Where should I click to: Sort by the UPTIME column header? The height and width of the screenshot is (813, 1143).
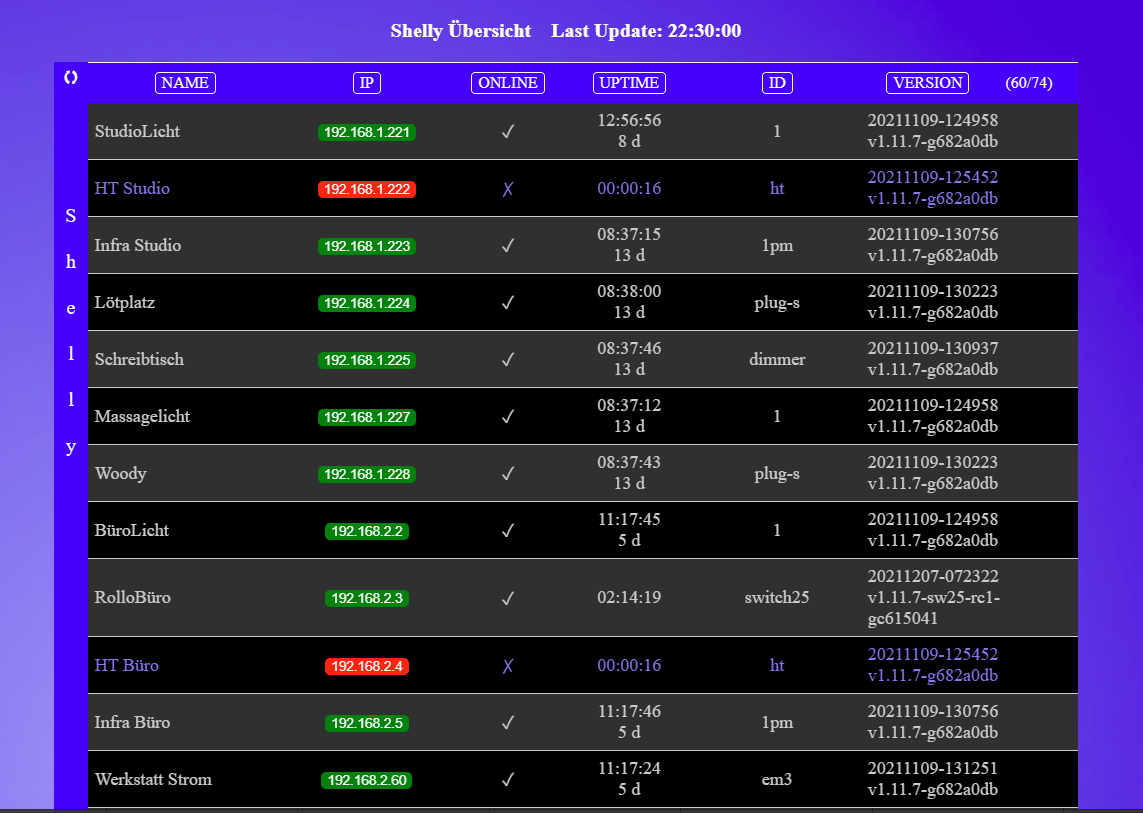tap(629, 83)
